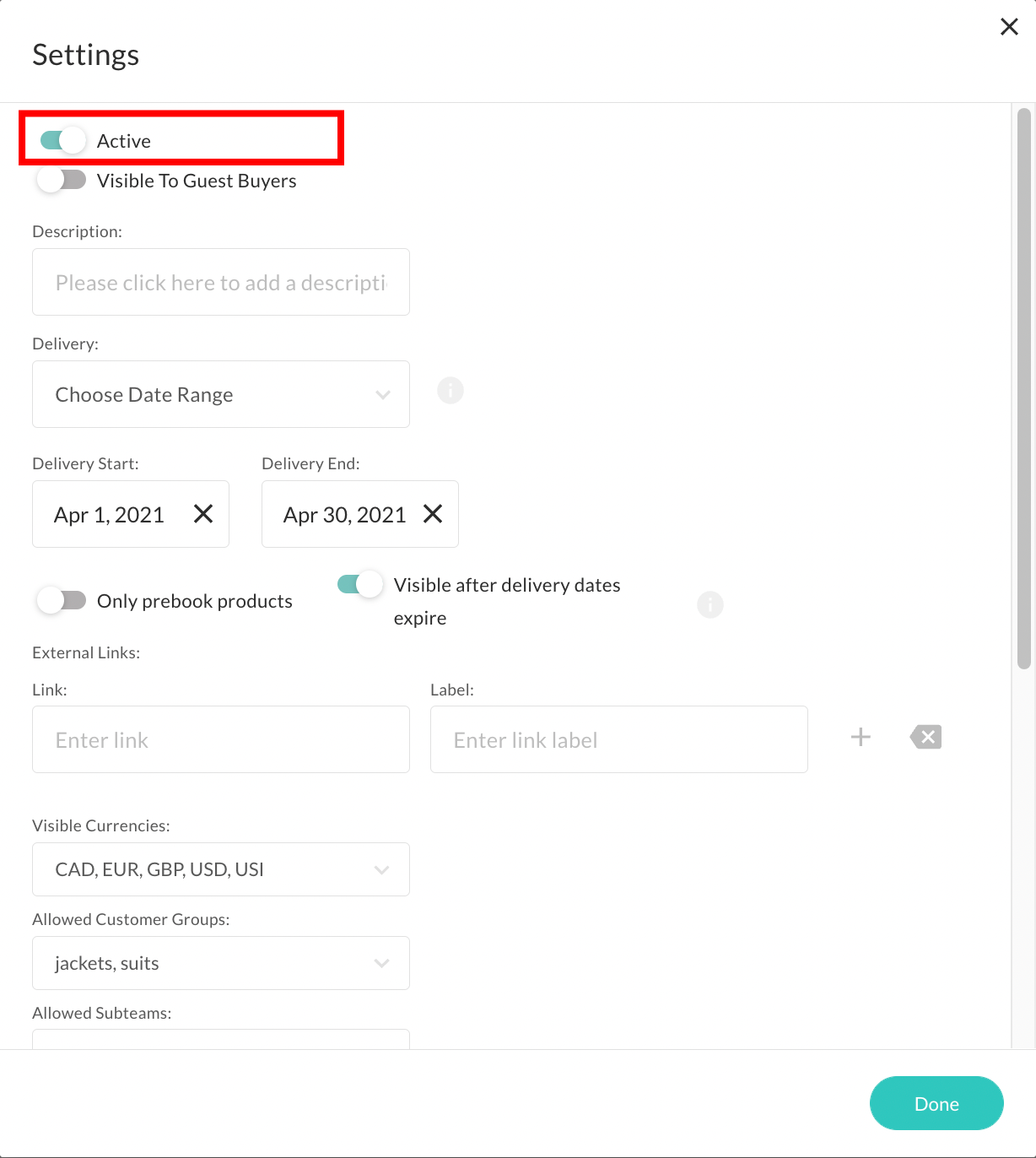Click the Delivery End: label
This screenshot has width=1036, height=1158.
[310, 463]
